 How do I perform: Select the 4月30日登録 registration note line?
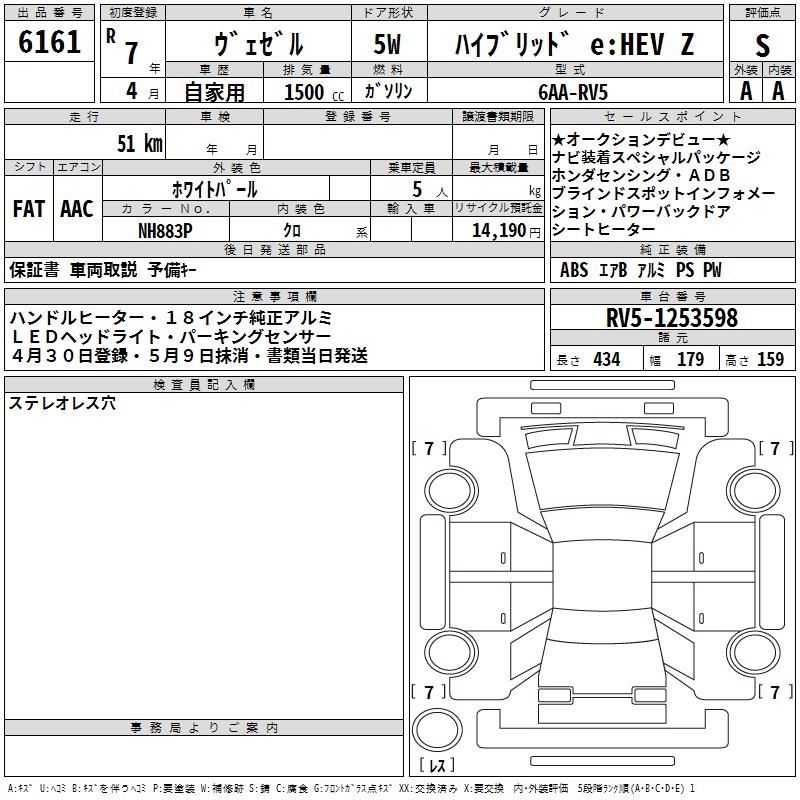188,355
